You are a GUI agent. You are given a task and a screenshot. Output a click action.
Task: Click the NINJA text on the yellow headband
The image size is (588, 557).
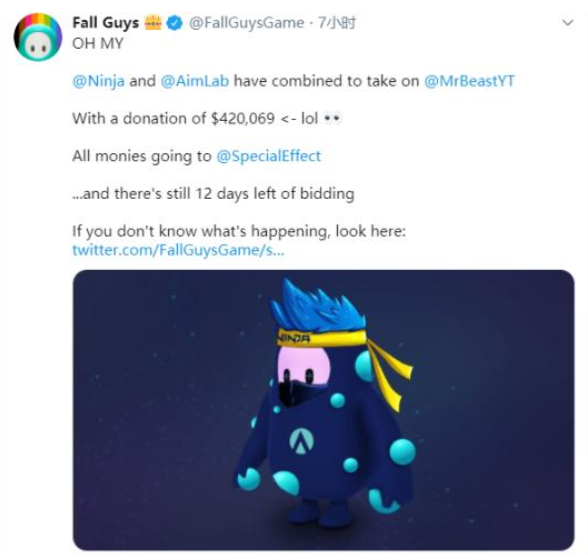(x=294, y=338)
